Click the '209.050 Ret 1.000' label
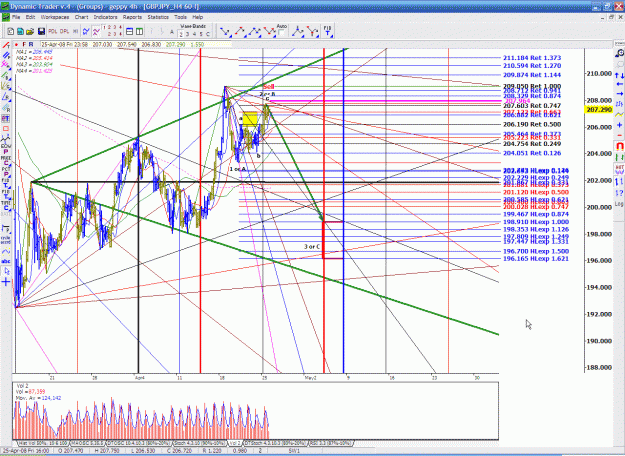This screenshot has width=625, height=456. (x=532, y=86)
